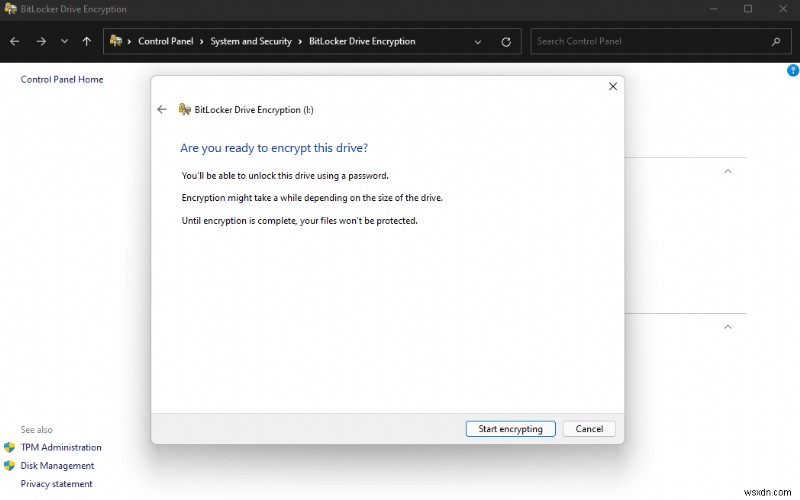Open System and Security breadcrumb
This screenshot has width=800, height=500.
coord(251,41)
